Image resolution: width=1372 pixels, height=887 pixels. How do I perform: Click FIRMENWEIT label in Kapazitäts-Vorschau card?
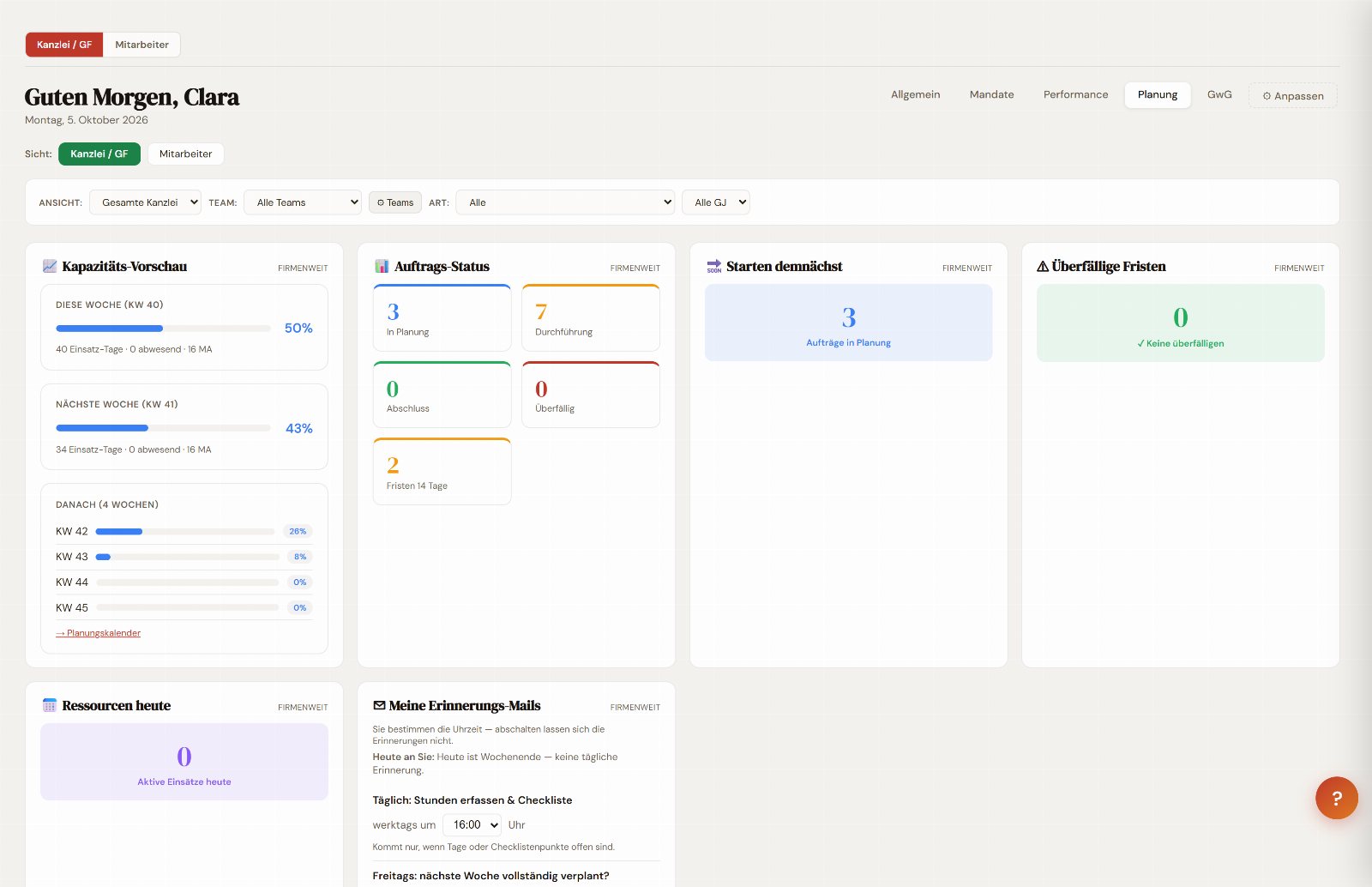[303, 269]
